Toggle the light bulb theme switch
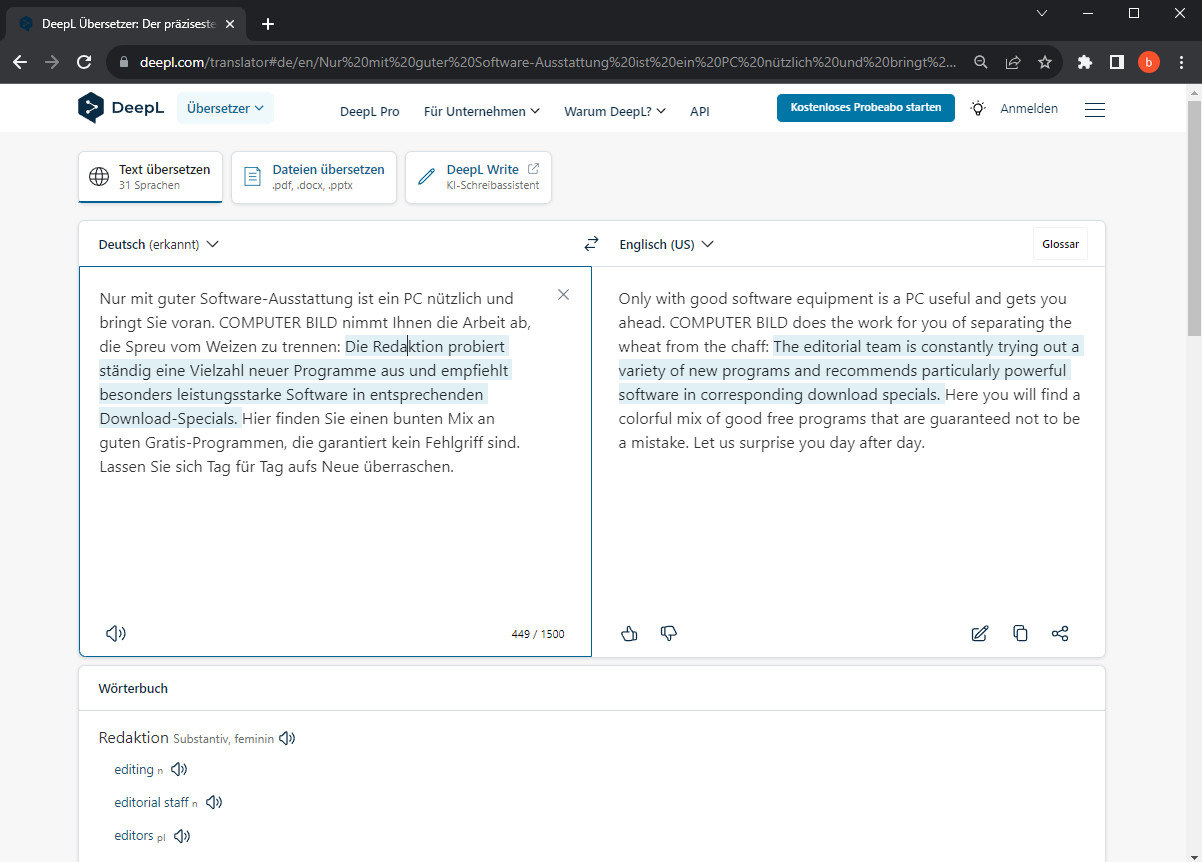Image resolution: width=1202 pixels, height=862 pixels. point(977,108)
